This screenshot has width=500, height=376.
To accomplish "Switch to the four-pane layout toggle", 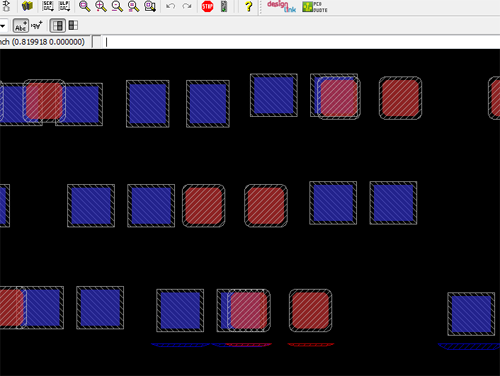I will pos(73,26).
